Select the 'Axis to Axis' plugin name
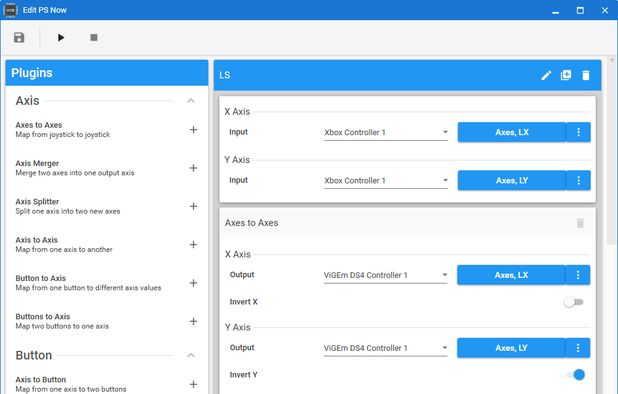 pos(36,240)
